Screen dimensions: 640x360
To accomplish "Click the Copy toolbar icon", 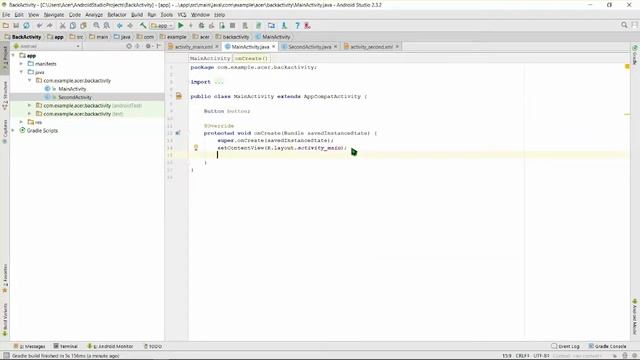I will tap(73, 26).
